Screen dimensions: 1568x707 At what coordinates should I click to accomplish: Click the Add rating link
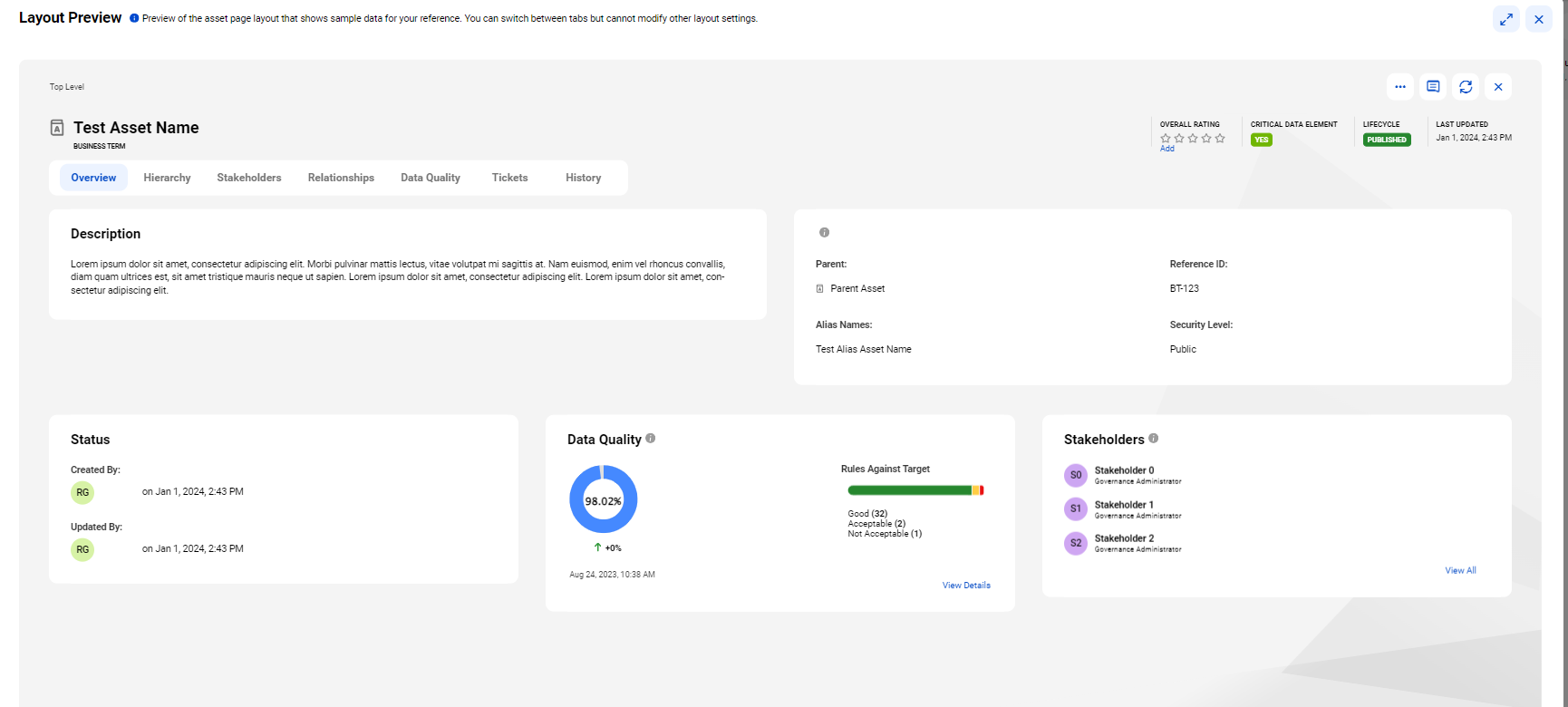[x=1167, y=149]
